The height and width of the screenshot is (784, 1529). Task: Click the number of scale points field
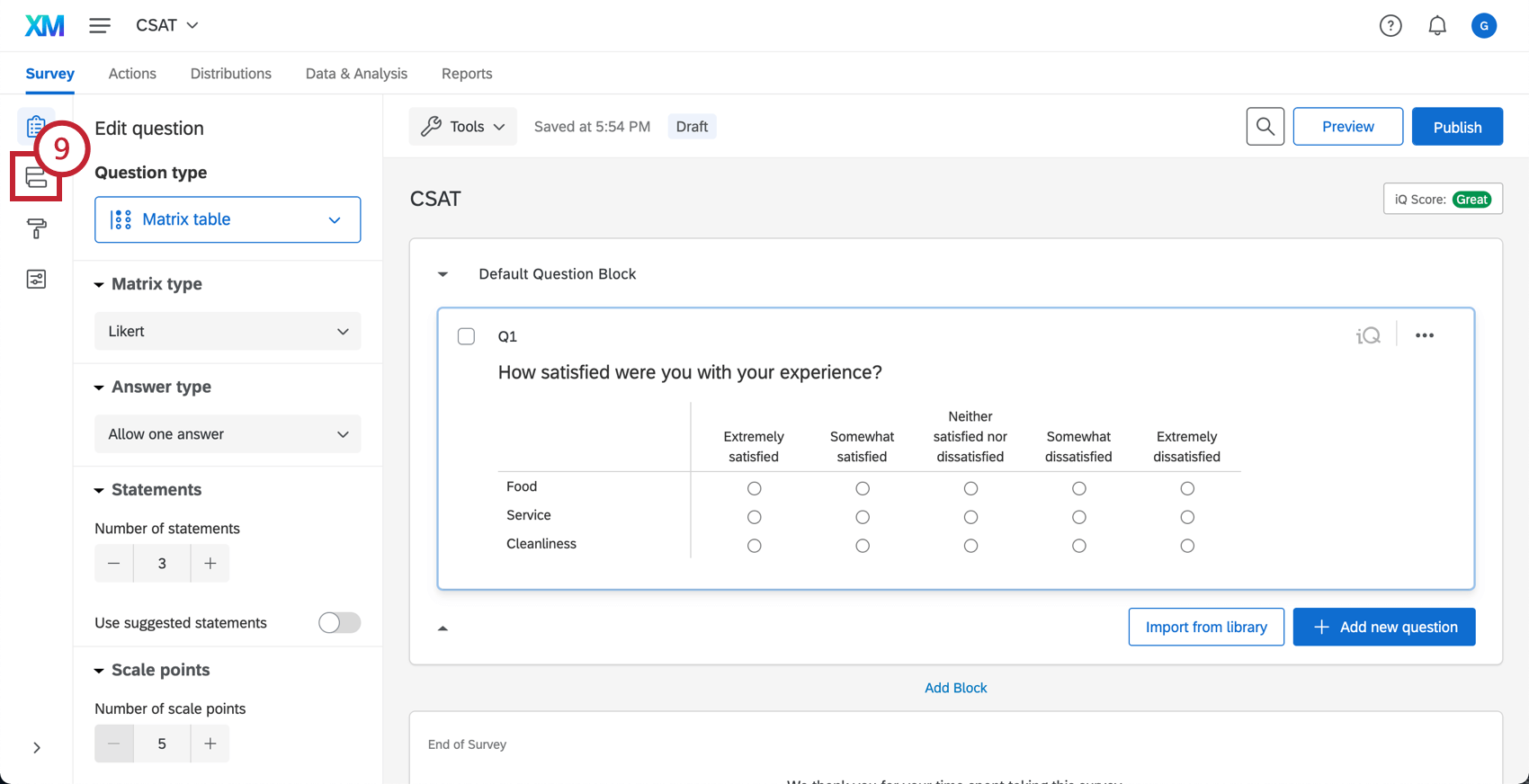tap(162, 744)
